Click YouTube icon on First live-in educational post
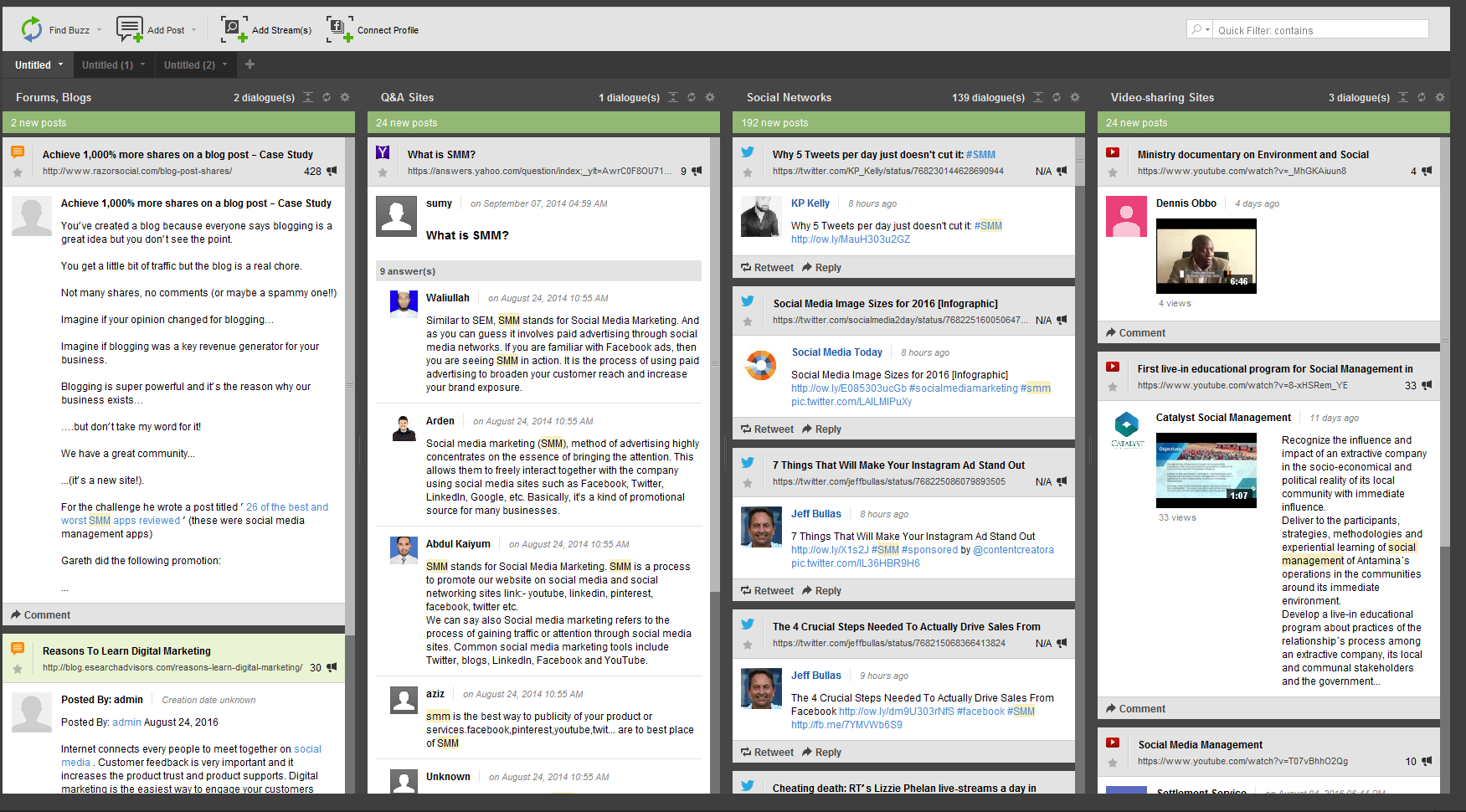Screen dimensions: 1466x812 (1113, 367)
